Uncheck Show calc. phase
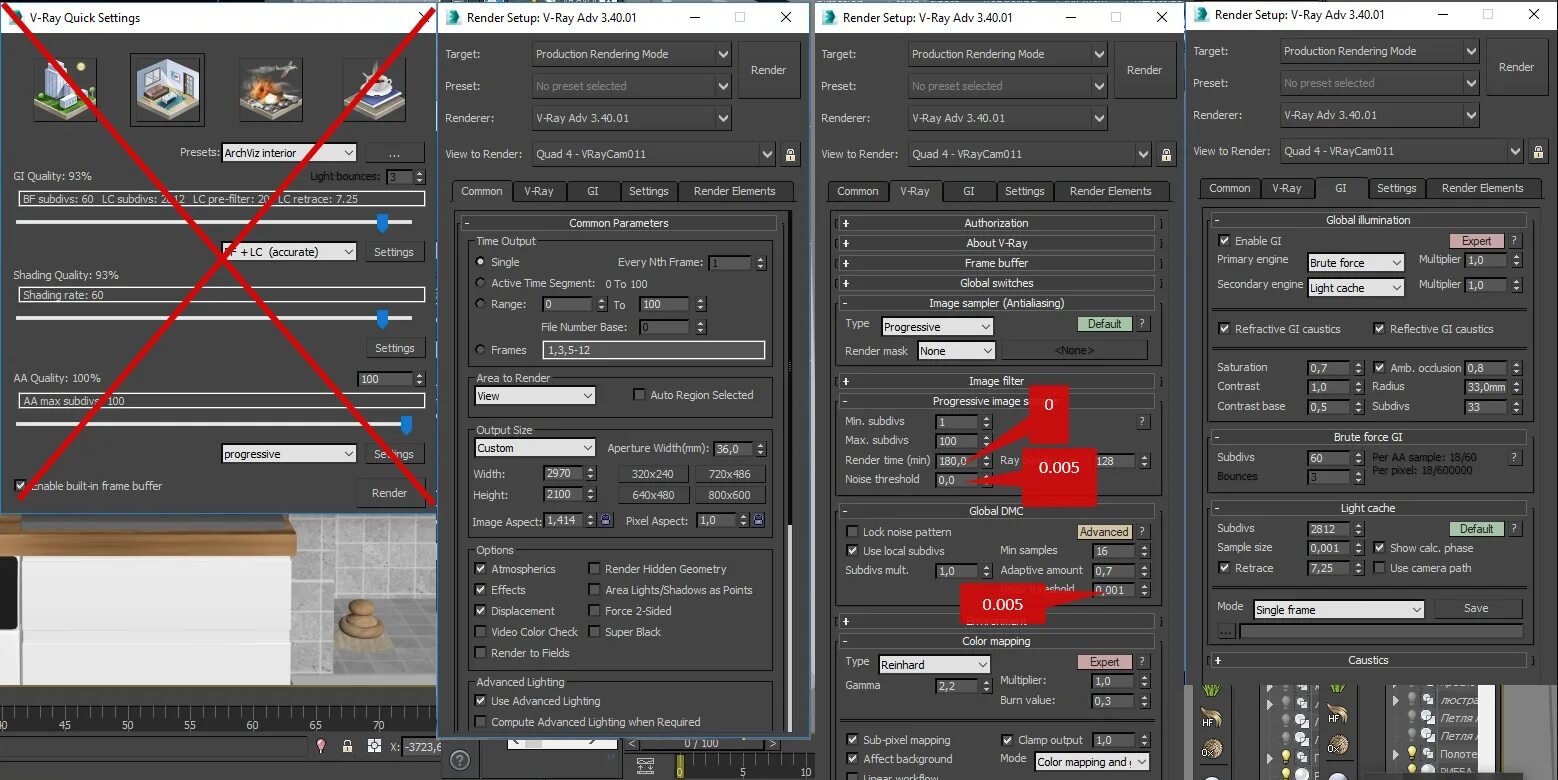Image resolution: width=1558 pixels, height=780 pixels. point(1380,548)
